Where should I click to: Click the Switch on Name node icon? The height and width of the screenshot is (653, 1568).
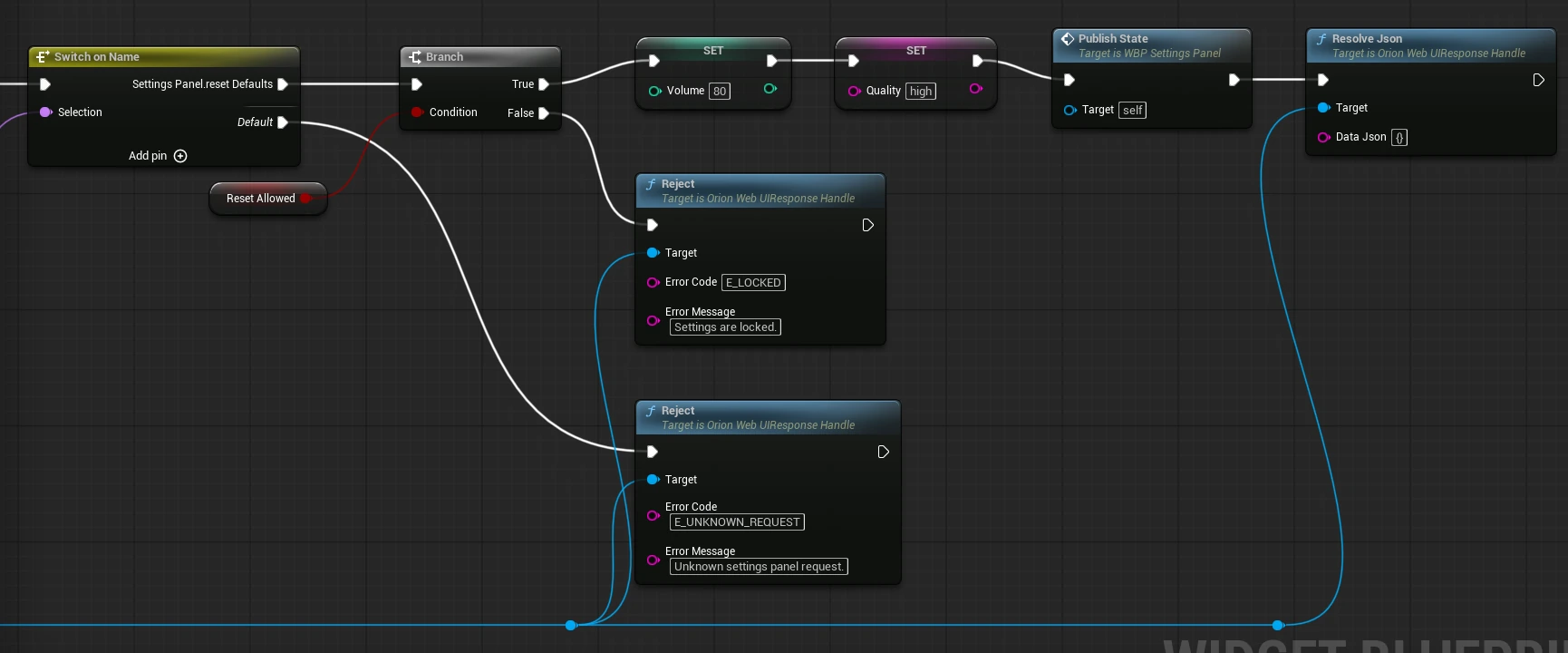[x=42, y=56]
